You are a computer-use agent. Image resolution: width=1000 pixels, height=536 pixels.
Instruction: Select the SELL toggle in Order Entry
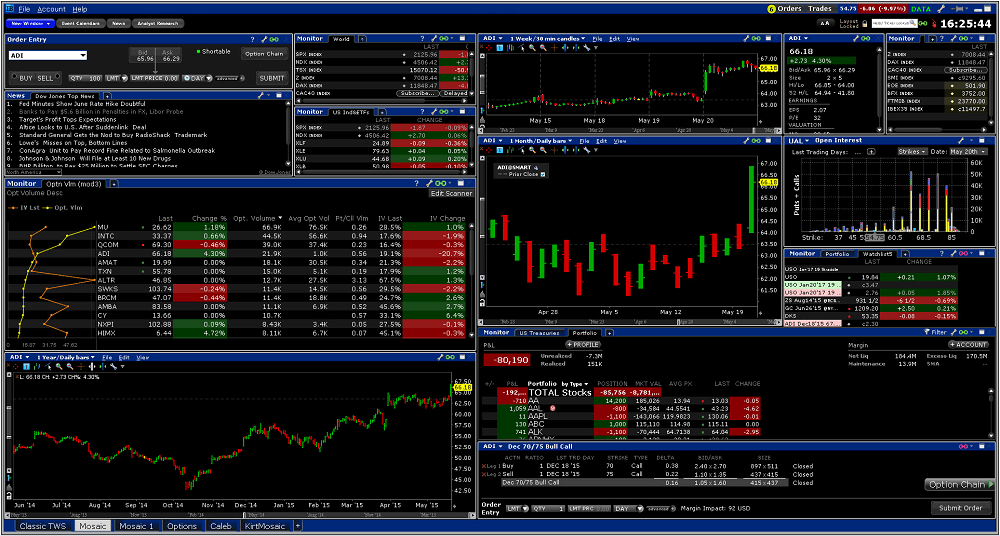point(47,77)
